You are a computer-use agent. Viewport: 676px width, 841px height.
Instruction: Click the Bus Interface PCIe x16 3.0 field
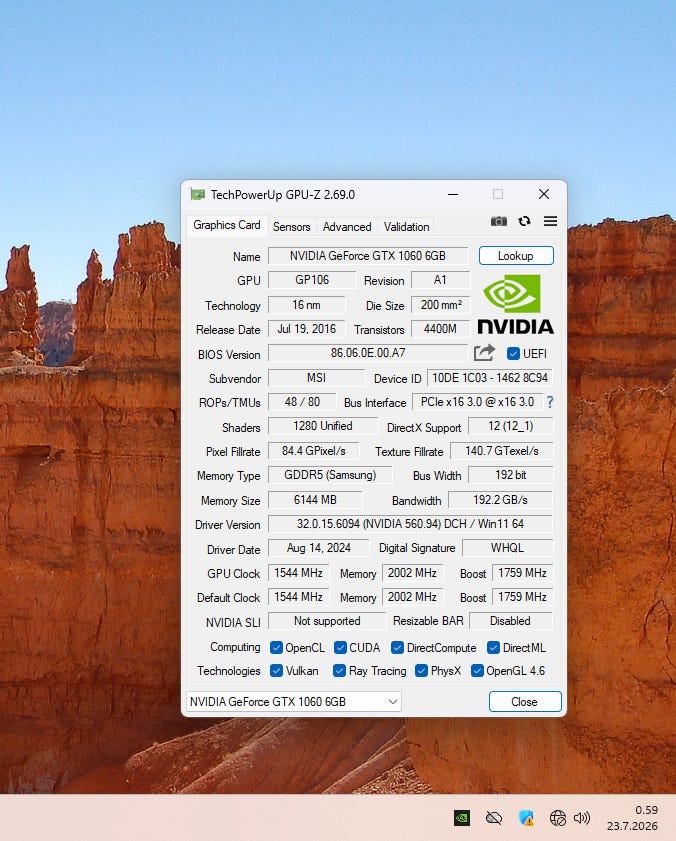[477, 402]
